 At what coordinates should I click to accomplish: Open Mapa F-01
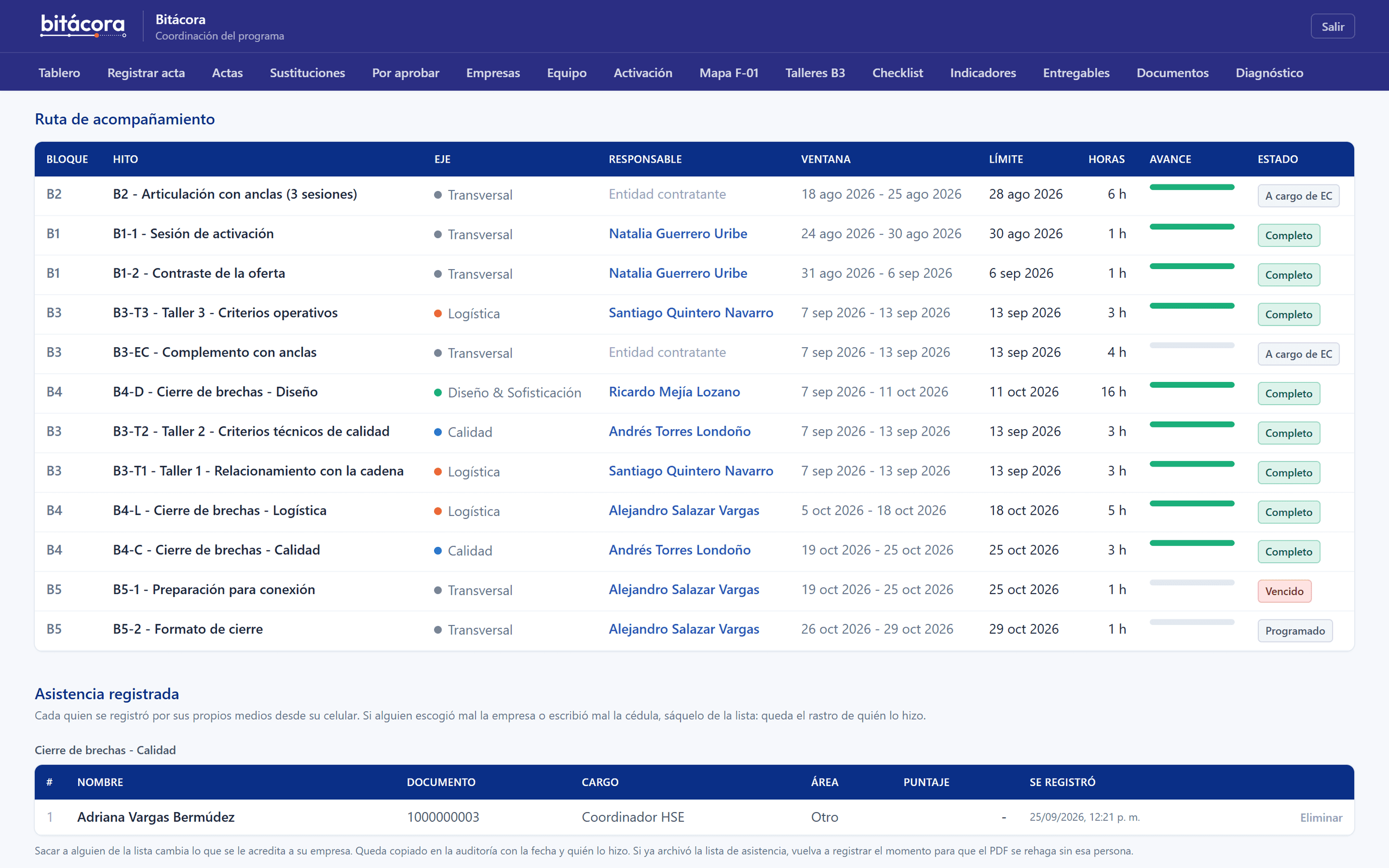(728, 73)
